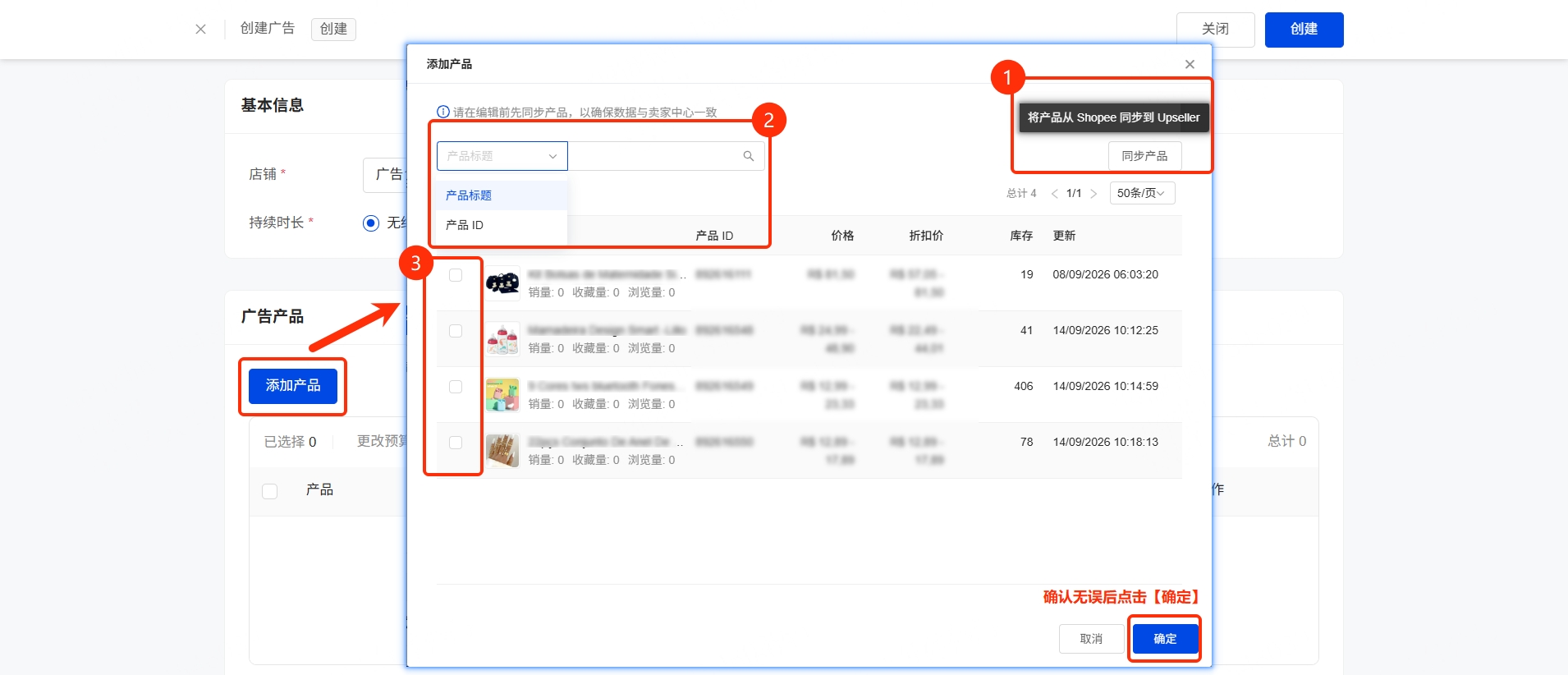Open the 产品标题 search type dropdown
Image resolution: width=1568 pixels, height=675 pixels.
[x=502, y=156]
